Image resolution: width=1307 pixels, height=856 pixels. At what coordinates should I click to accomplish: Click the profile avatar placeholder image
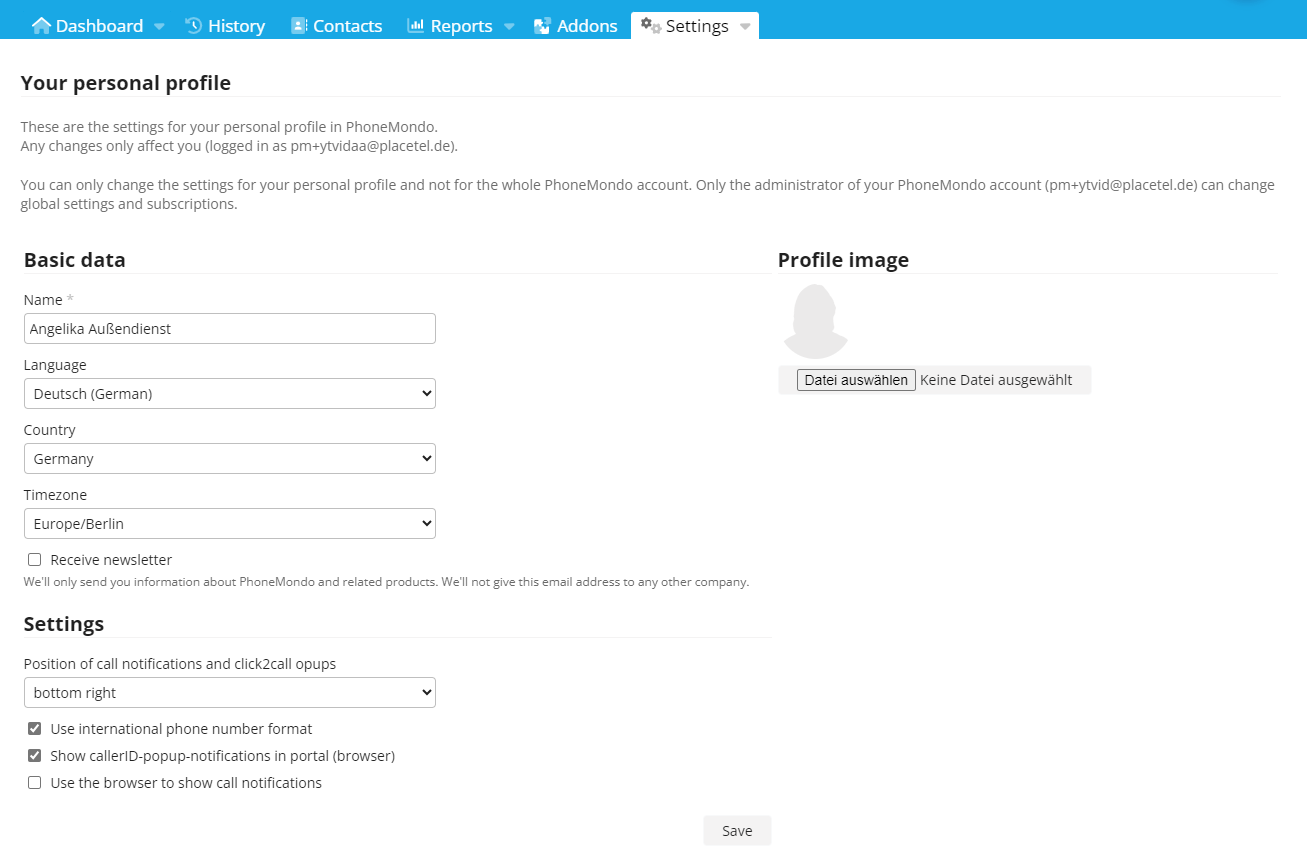pyautogui.click(x=815, y=322)
